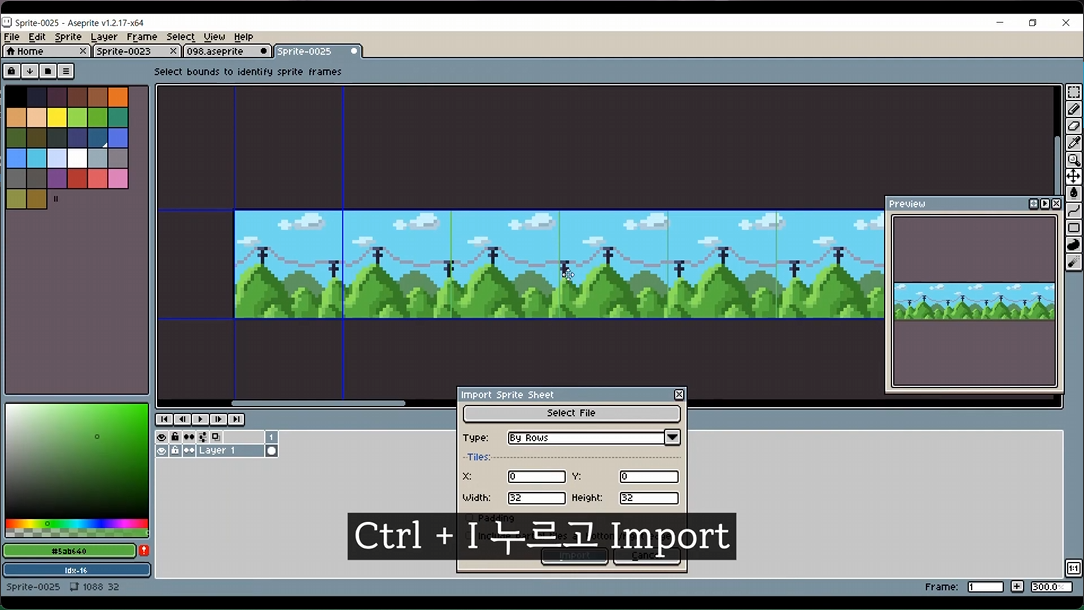Click the By Rows type combo box
The width and height of the screenshot is (1084, 610).
586,438
